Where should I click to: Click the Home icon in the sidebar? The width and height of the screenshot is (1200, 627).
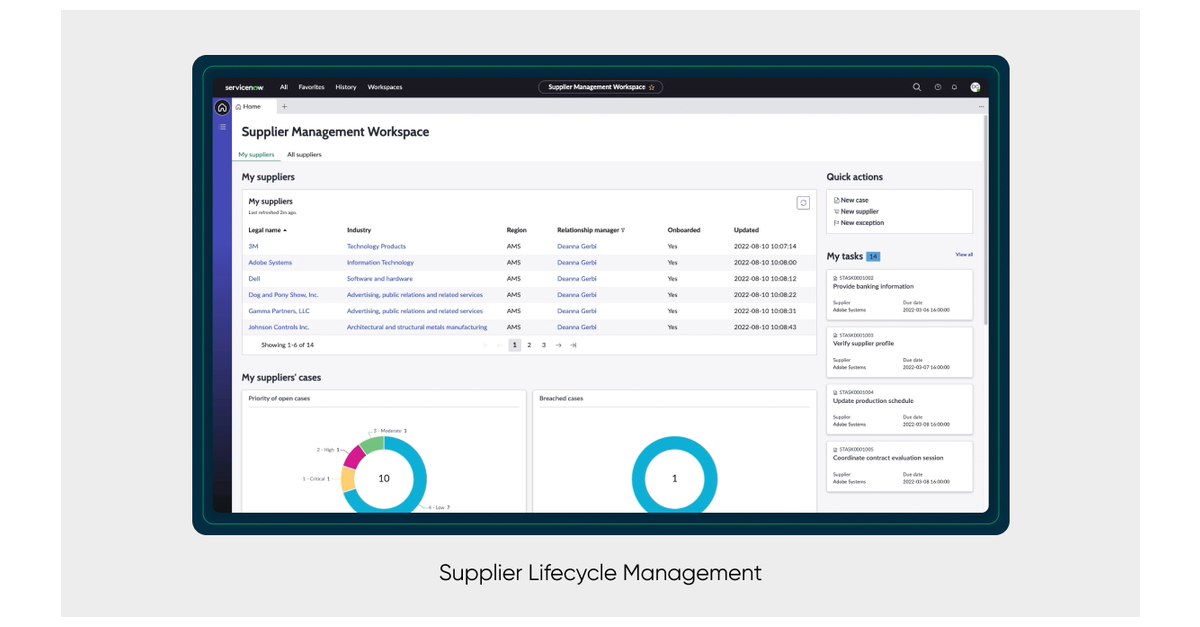pos(221,105)
